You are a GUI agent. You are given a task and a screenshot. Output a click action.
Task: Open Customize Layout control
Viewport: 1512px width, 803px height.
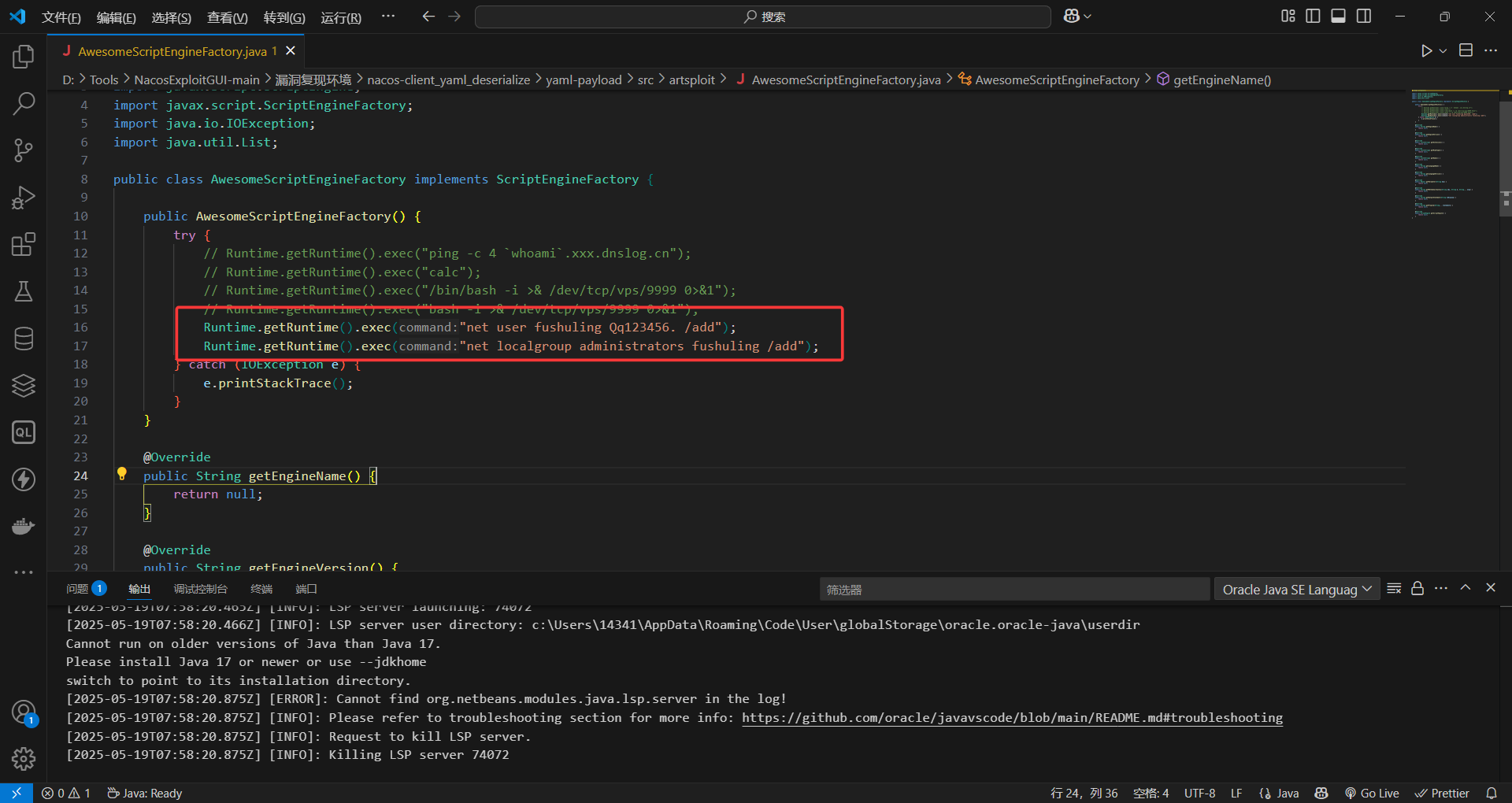pos(1288,17)
